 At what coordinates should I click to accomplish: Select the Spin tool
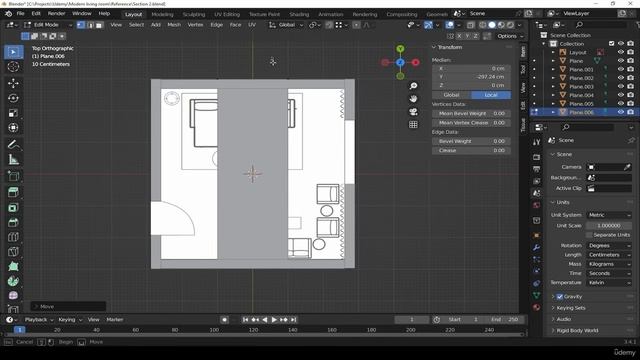click(x=13, y=281)
